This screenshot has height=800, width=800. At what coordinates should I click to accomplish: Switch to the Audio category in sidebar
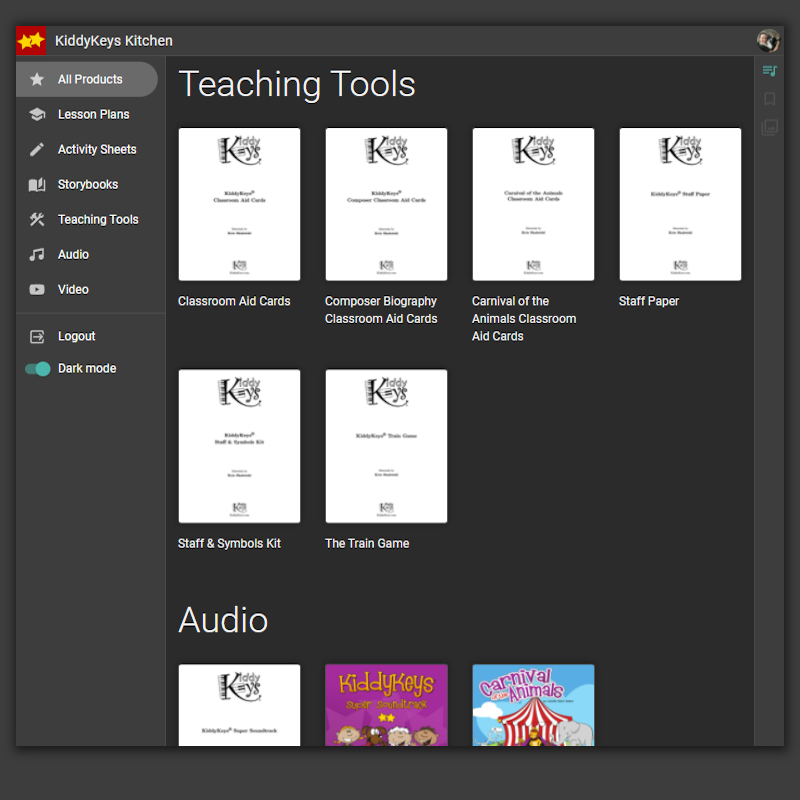pyautogui.click(x=87, y=255)
